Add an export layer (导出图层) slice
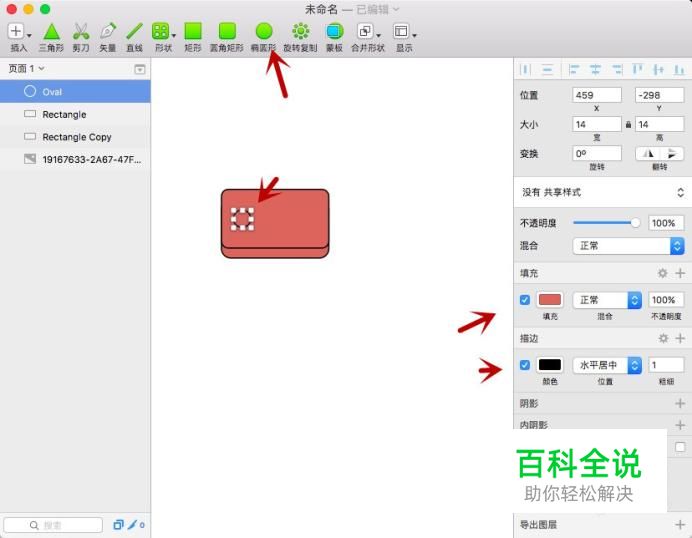Screen dimensions: 692x538 680,524
